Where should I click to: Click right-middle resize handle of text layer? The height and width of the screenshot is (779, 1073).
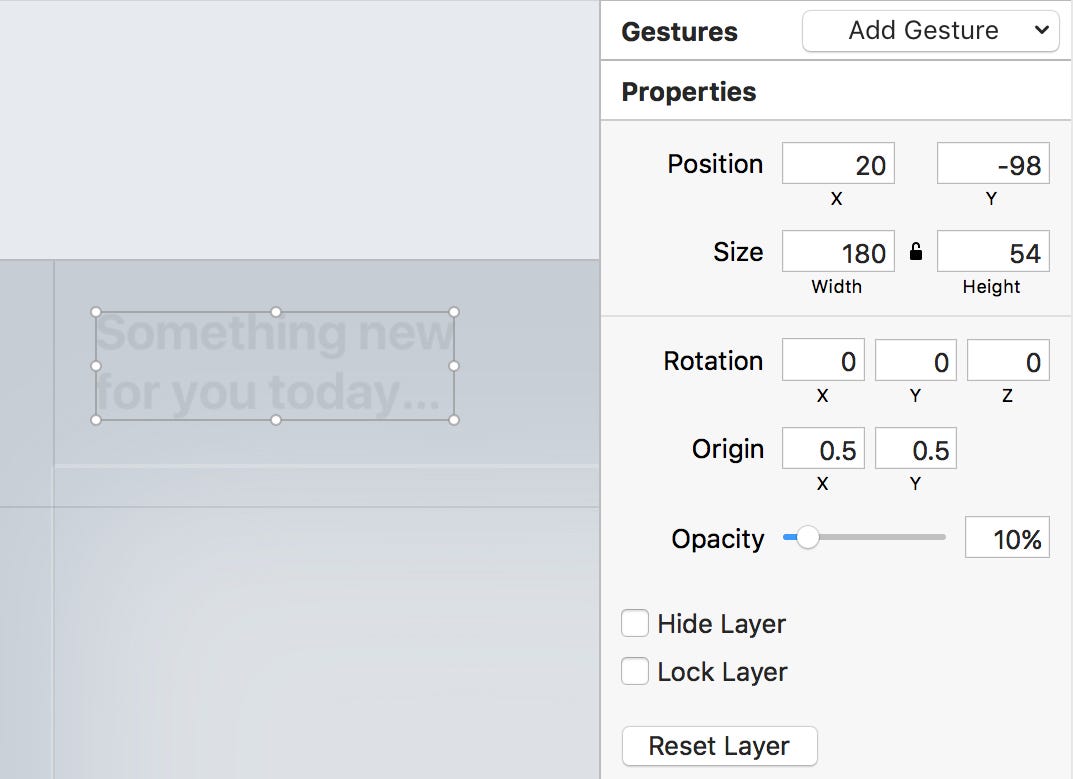tap(454, 366)
